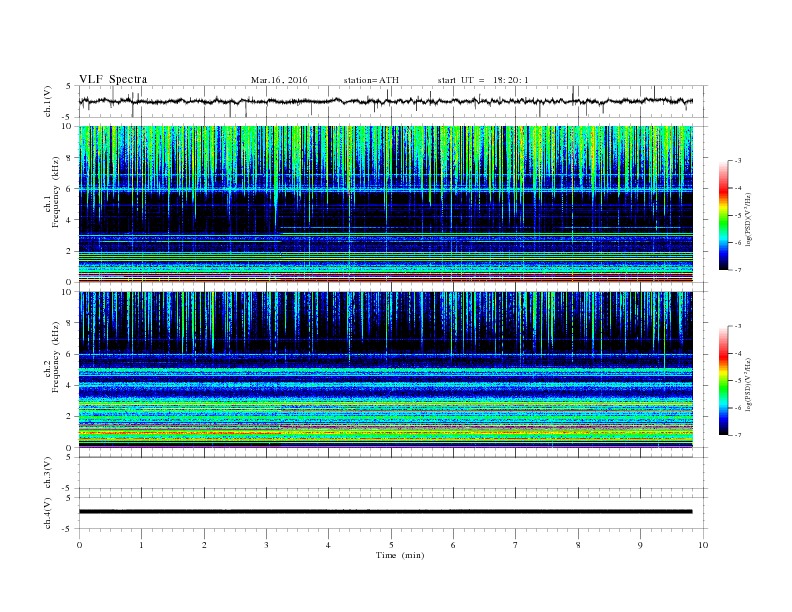Image resolution: width=792 pixels, height=612 pixels.
Task: Click the "-3" tick on ch.1 colorbar
Action: (737, 161)
